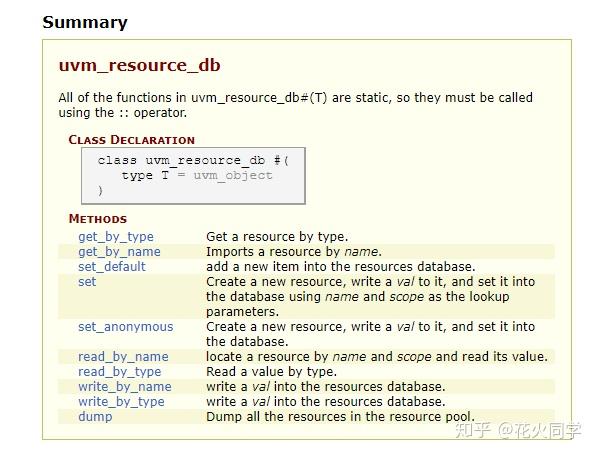Open the write_by_type method link
Screen dimensions: 597x456
[121, 402]
